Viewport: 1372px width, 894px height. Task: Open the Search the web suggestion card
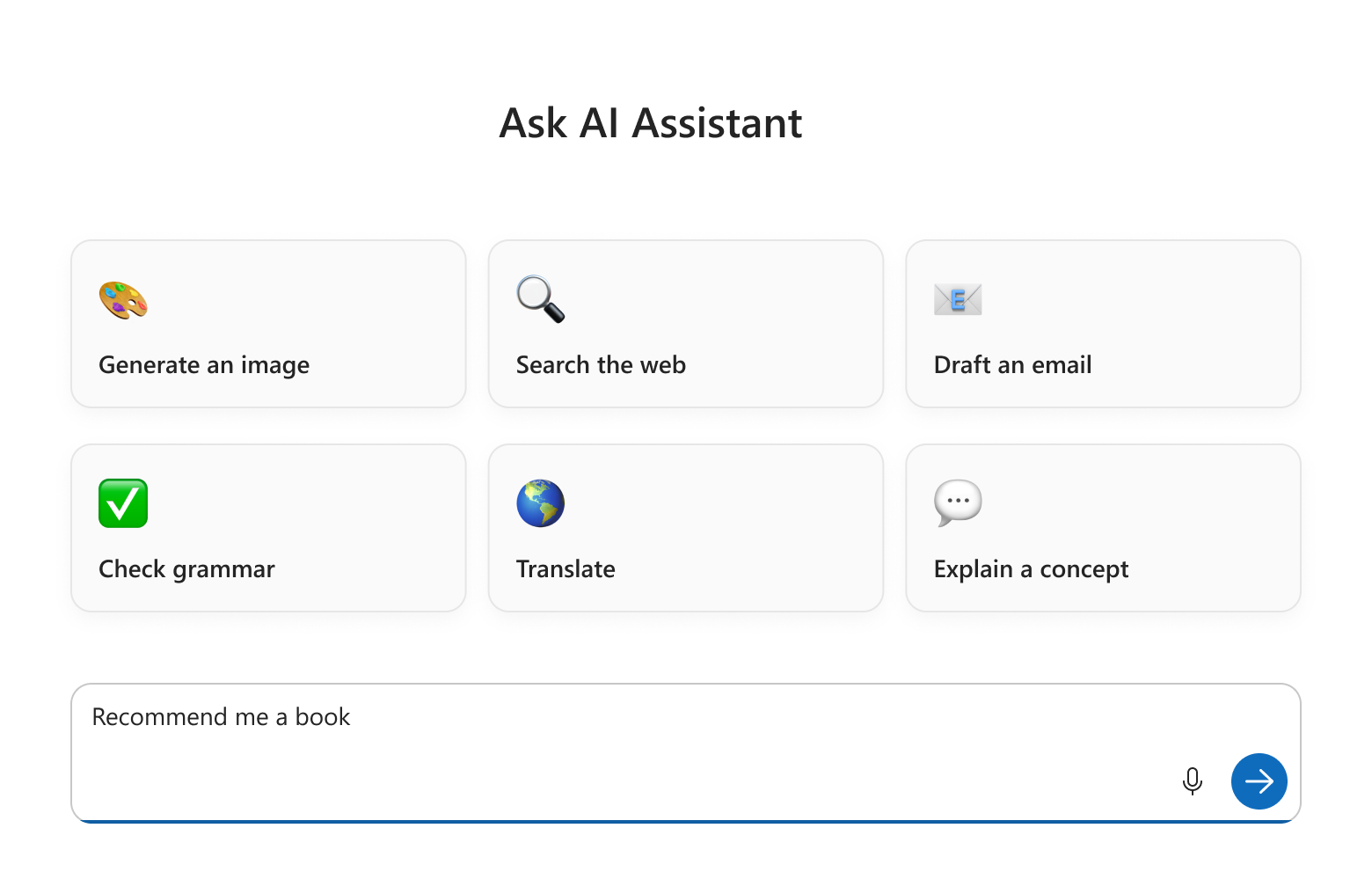coord(686,324)
